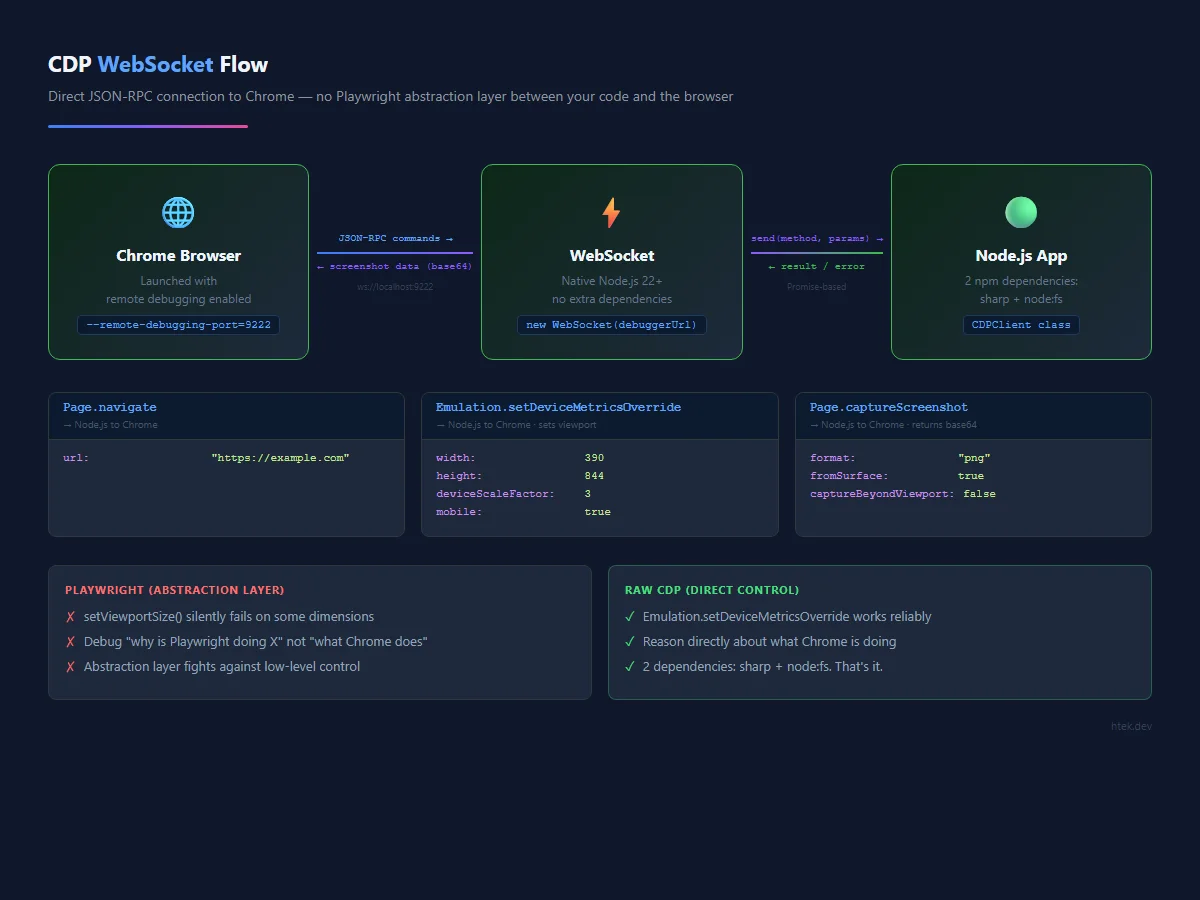Click "remote debugging enabled" in Chrome Browser card

click(179, 300)
